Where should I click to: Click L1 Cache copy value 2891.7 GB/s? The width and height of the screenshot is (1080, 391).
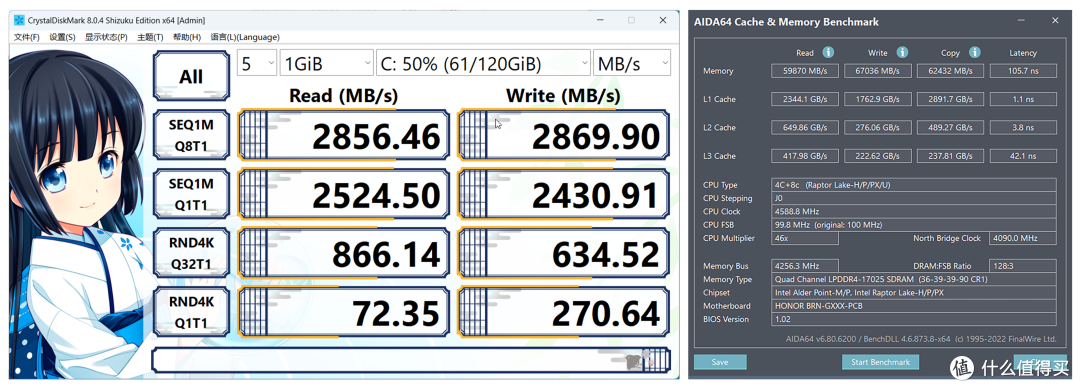(x=951, y=99)
